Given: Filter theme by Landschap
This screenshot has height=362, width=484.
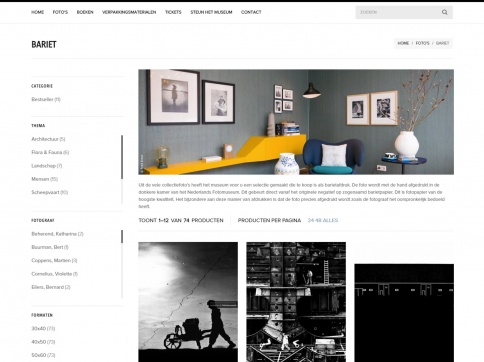Looking at the screenshot, I should coord(47,166).
